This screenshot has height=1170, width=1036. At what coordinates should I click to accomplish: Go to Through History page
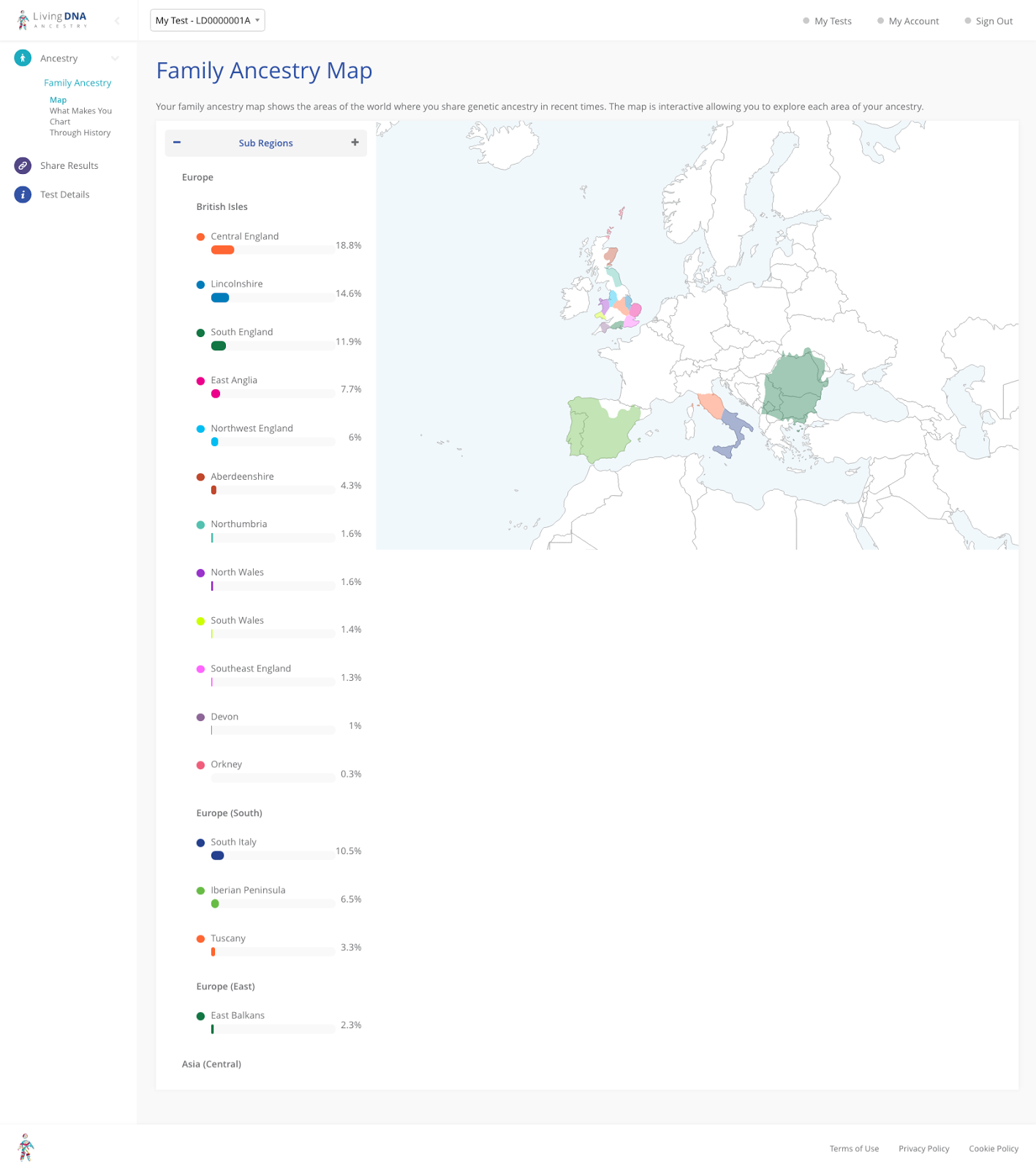80,133
